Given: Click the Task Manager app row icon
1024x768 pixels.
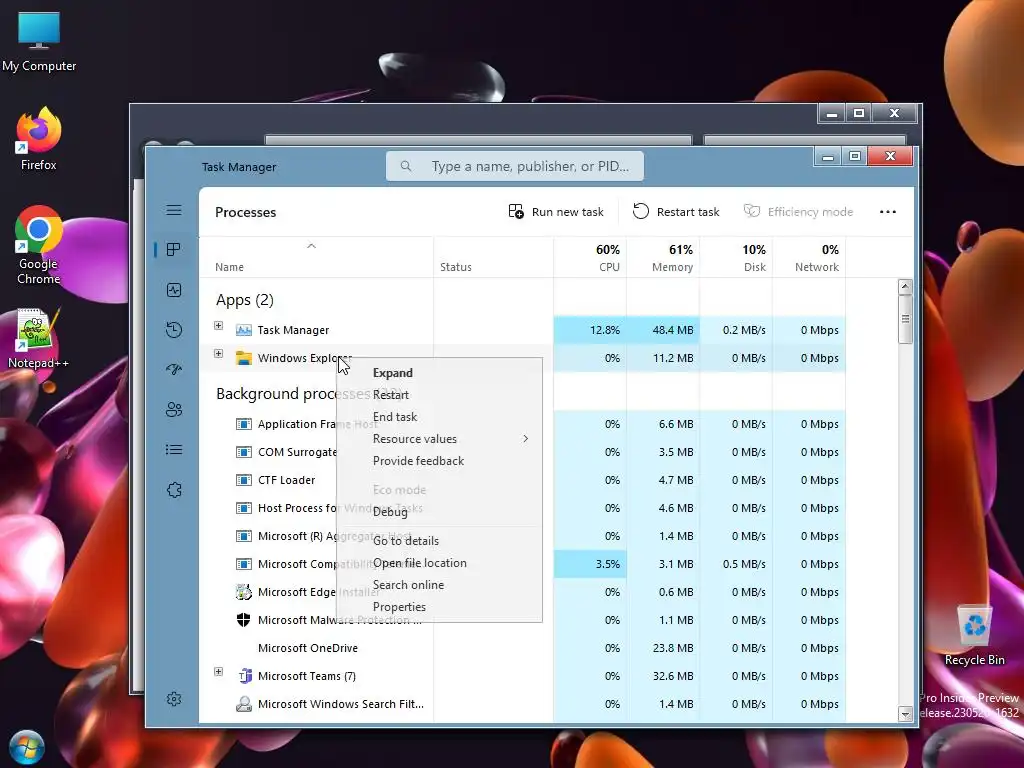Looking at the screenshot, I should pyautogui.click(x=244, y=330).
